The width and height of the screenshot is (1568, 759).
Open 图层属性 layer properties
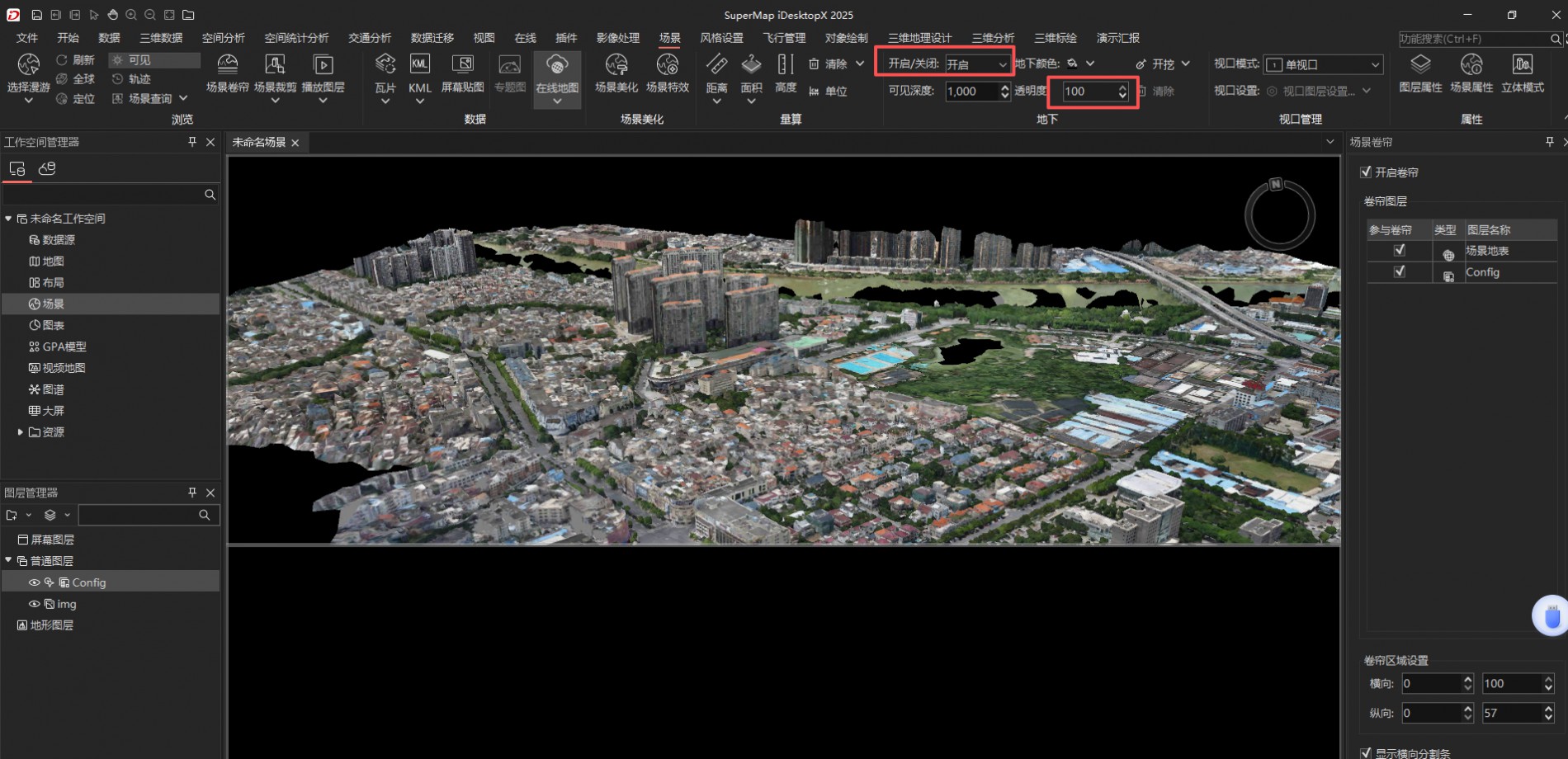[x=1420, y=66]
